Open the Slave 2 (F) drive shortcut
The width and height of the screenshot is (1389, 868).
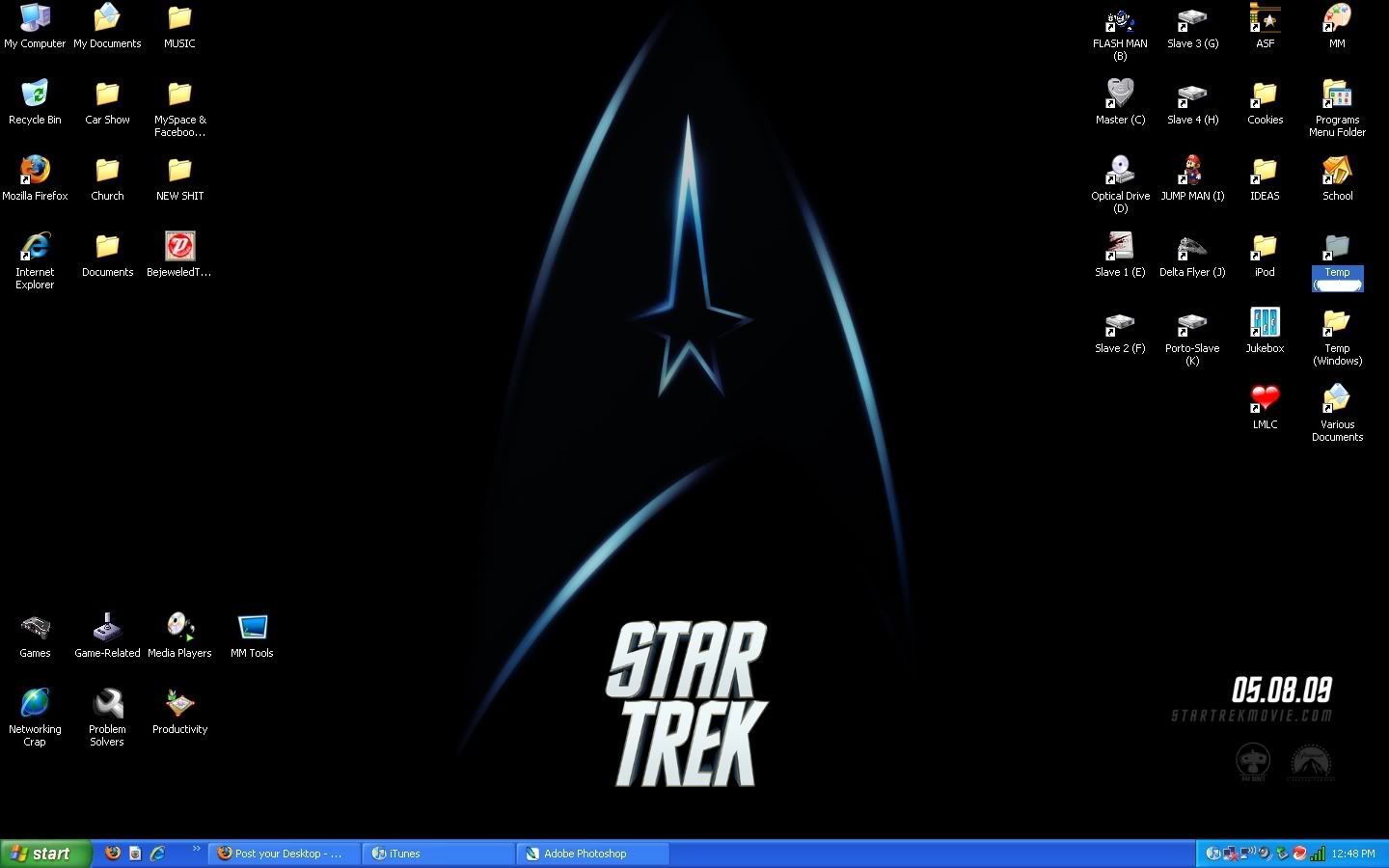(x=1120, y=331)
